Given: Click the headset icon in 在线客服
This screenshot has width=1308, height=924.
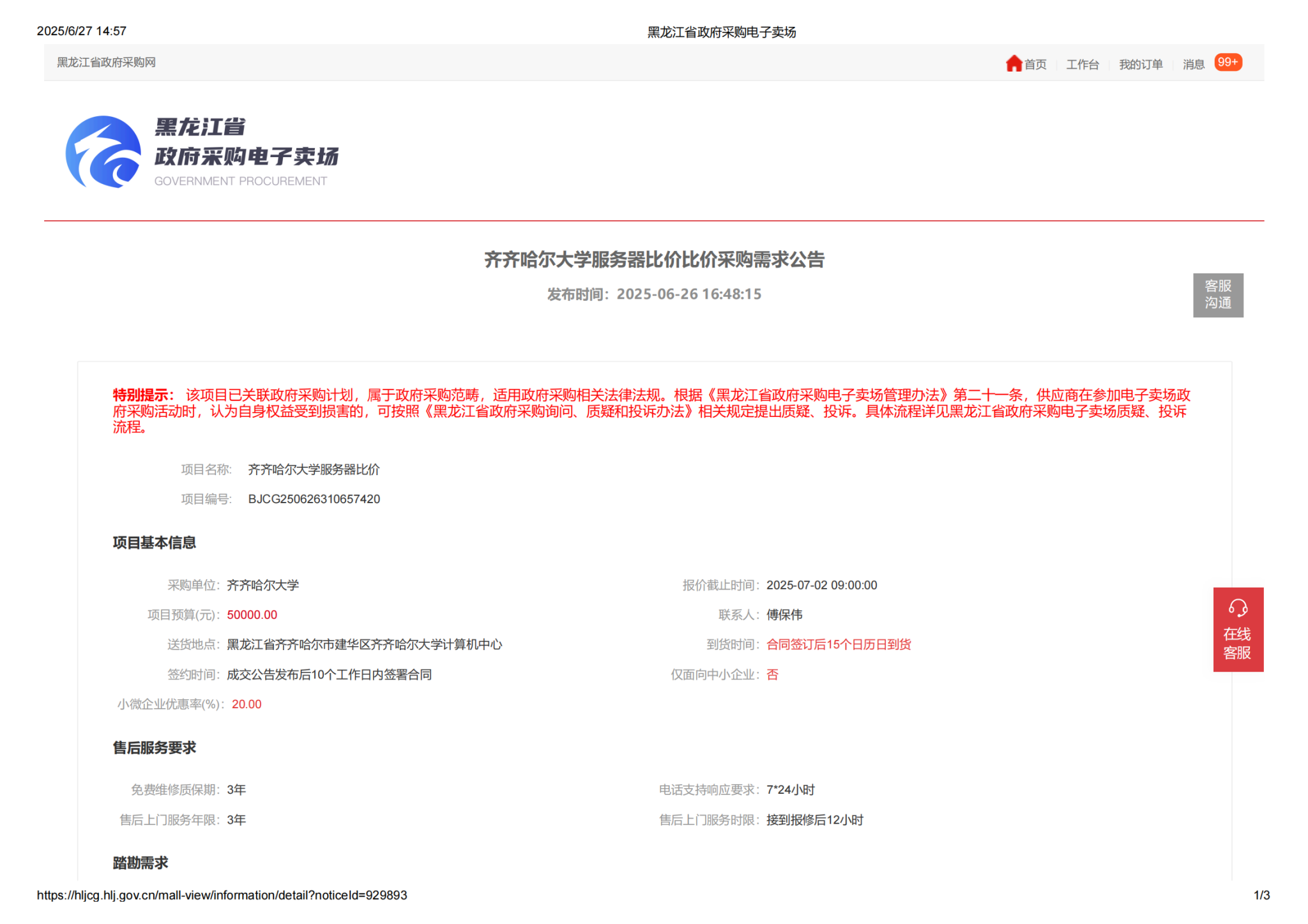Looking at the screenshot, I should [x=1237, y=607].
